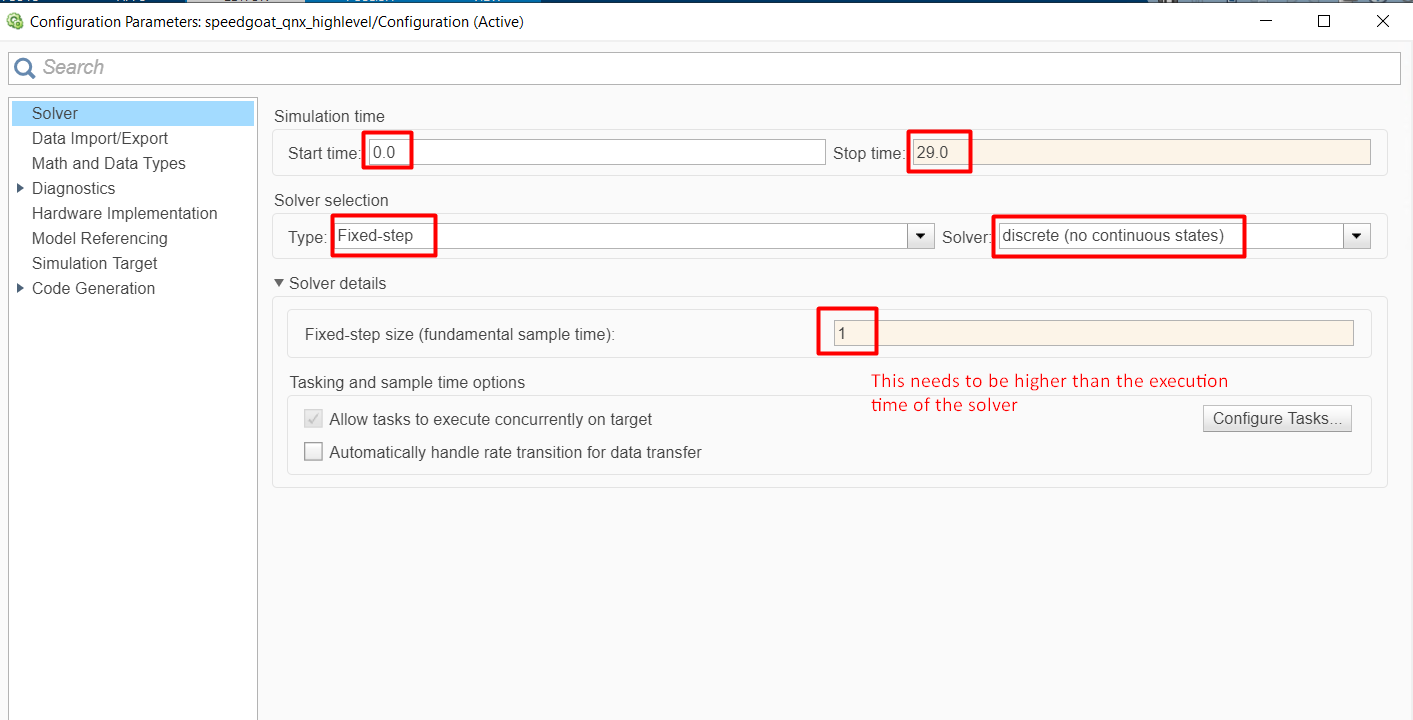Image resolution: width=1413 pixels, height=720 pixels.
Task: Open the Data Import/Export pane
Action: pos(100,138)
